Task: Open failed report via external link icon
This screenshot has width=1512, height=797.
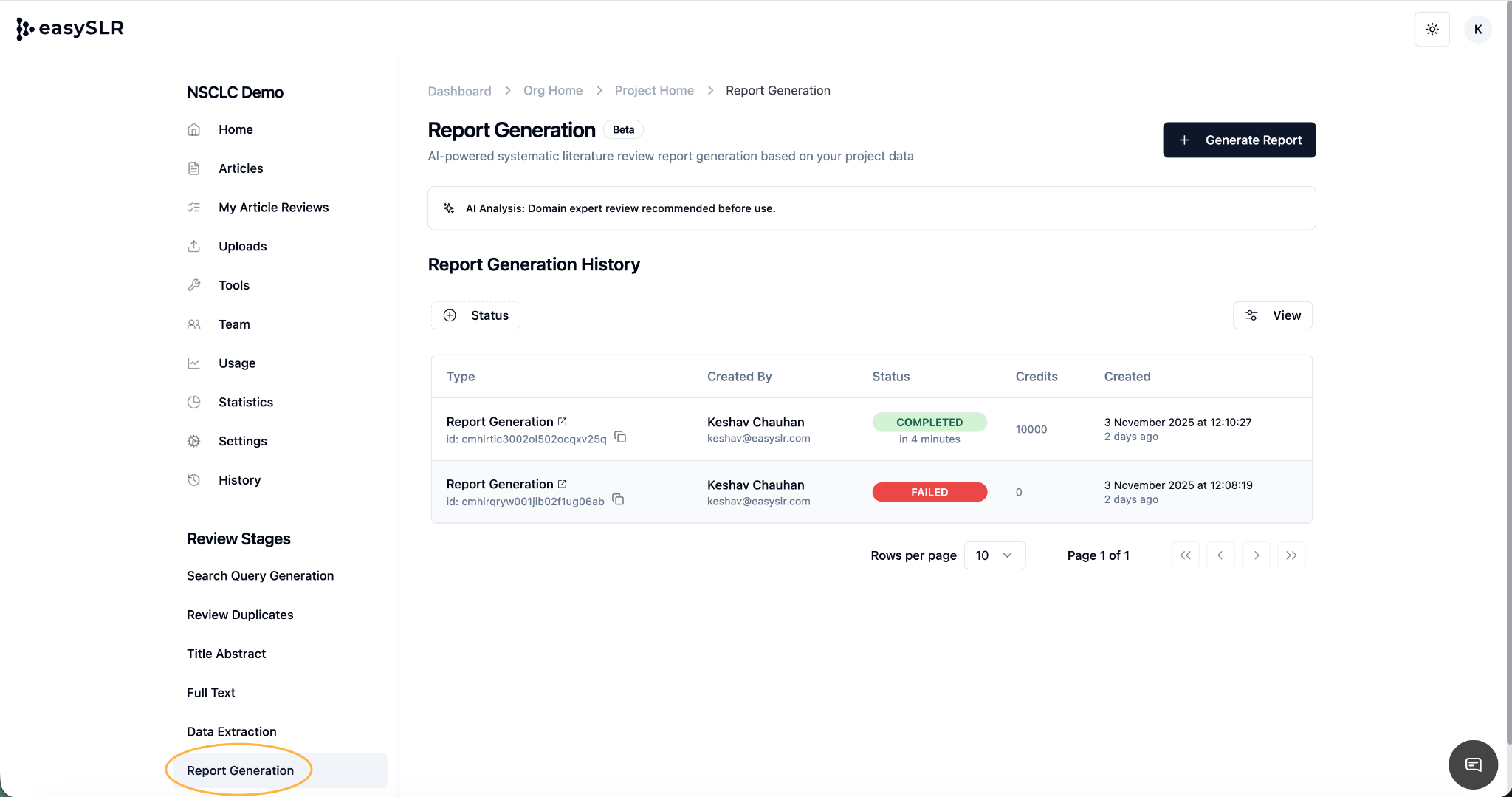Action: click(x=563, y=484)
